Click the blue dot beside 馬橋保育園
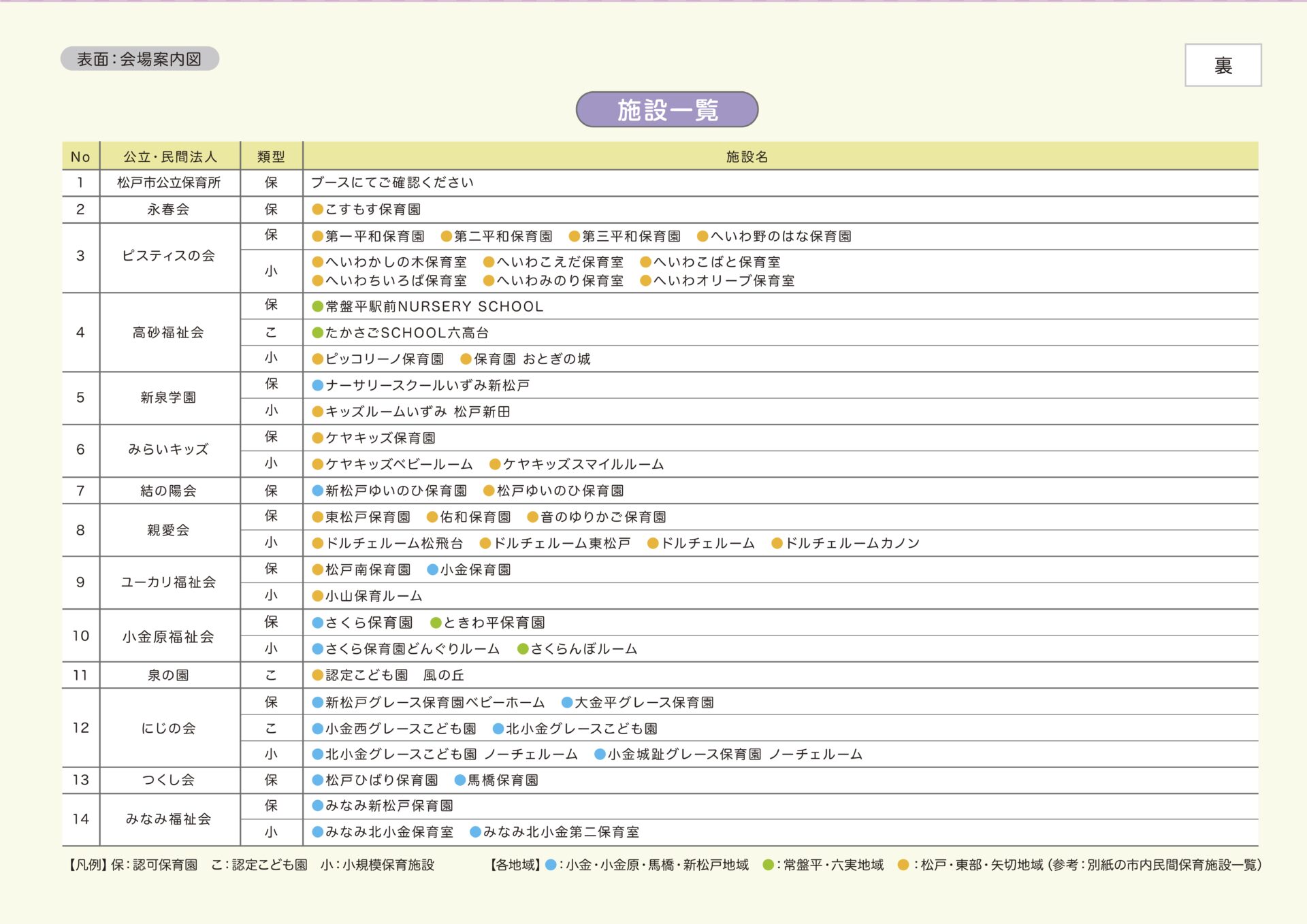The width and height of the screenshot is (1307, 924). tap(459, 780)
